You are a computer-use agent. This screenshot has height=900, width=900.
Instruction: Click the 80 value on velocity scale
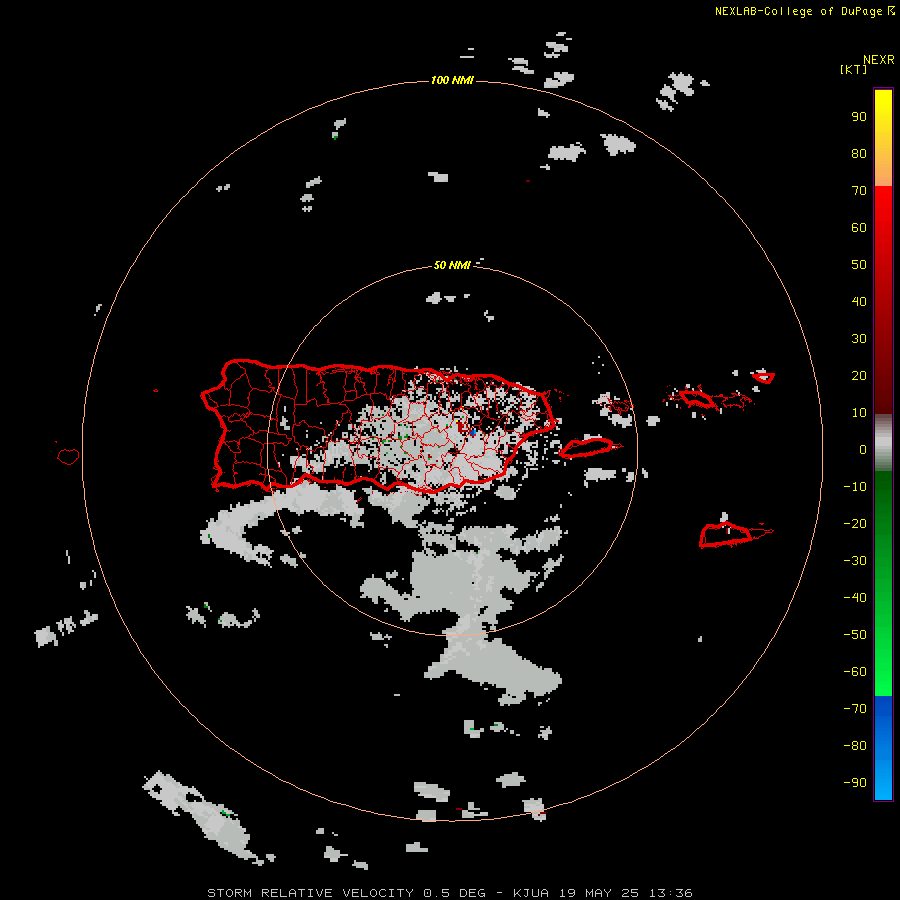click(859, 153)
